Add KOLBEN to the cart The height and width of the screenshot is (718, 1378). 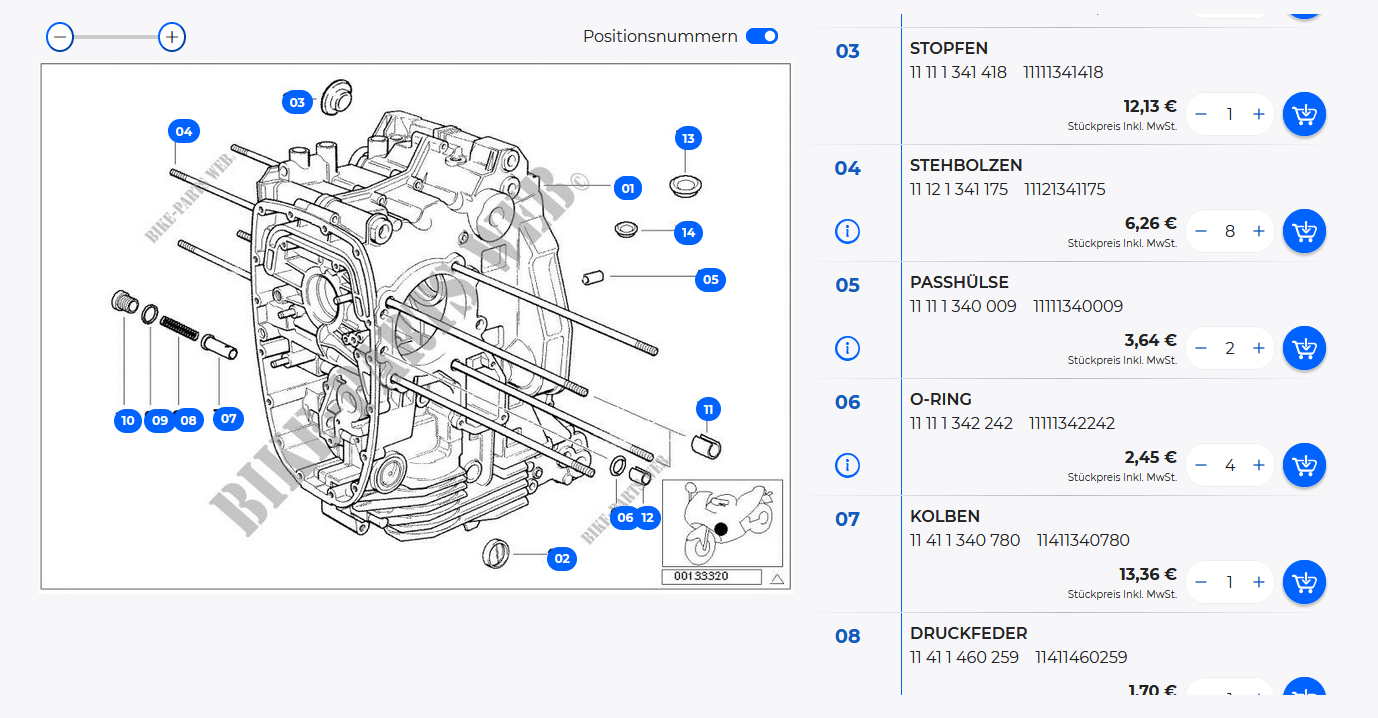(x=1304, y=582)
